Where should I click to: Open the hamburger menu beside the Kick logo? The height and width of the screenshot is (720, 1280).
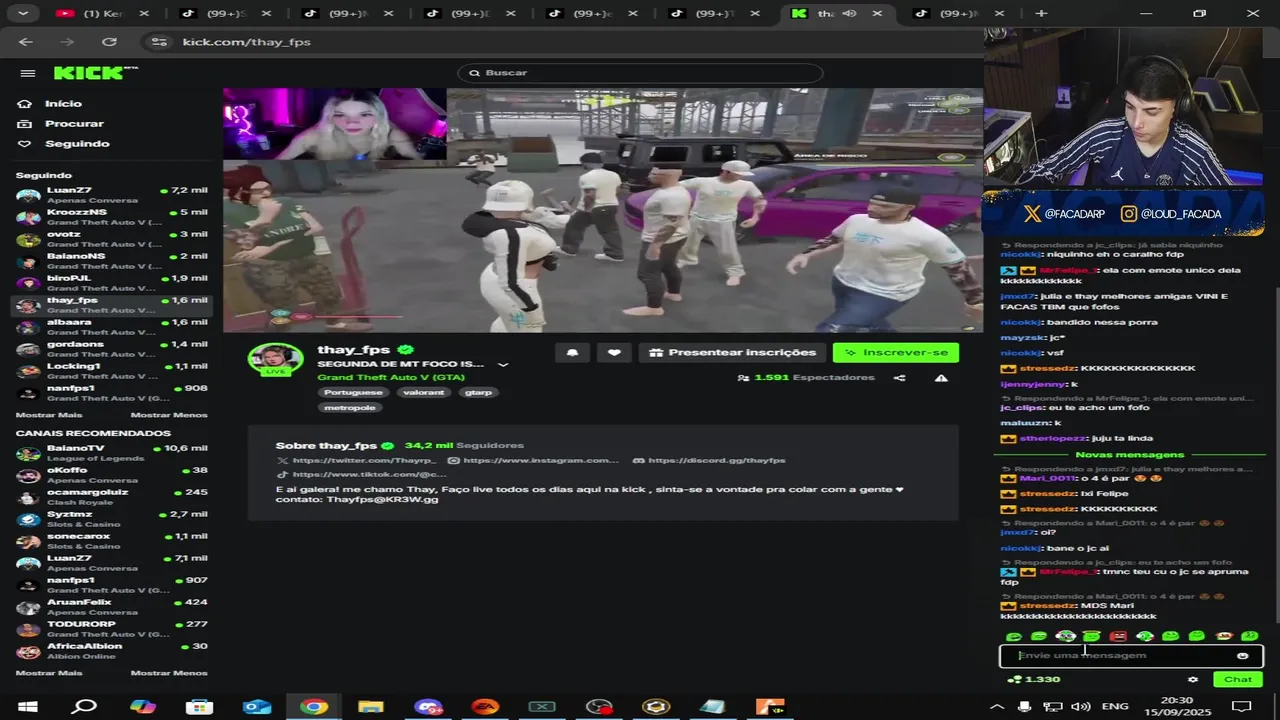tap(28, 73)
